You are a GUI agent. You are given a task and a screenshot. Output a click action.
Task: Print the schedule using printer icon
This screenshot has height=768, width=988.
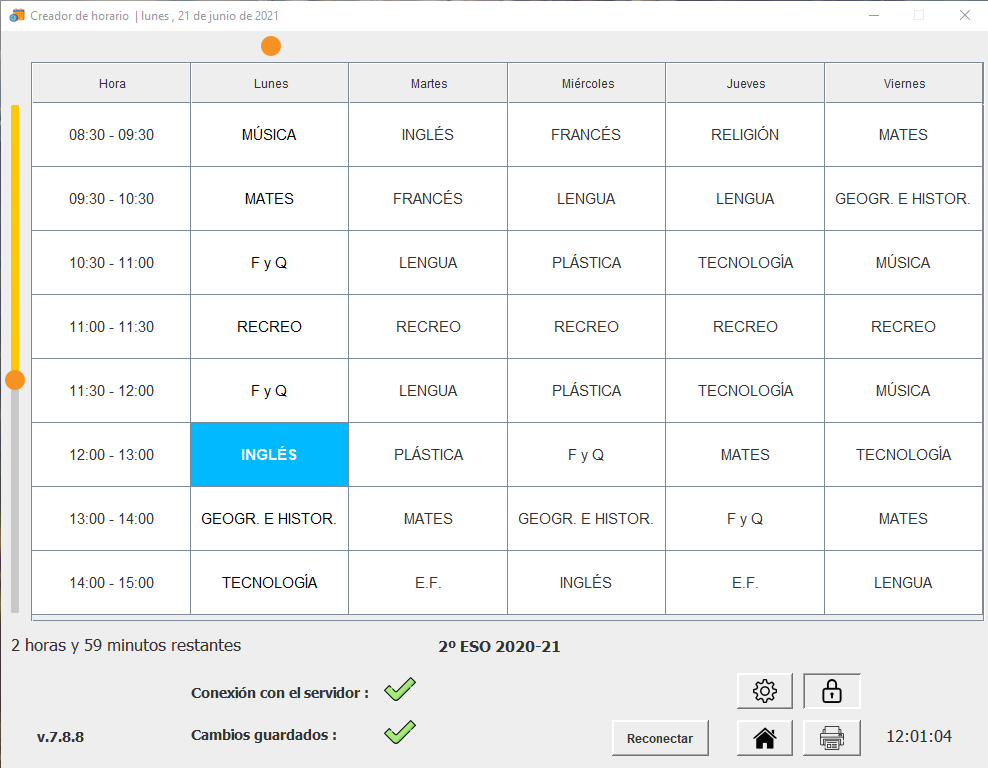click(x=831, y=738)
